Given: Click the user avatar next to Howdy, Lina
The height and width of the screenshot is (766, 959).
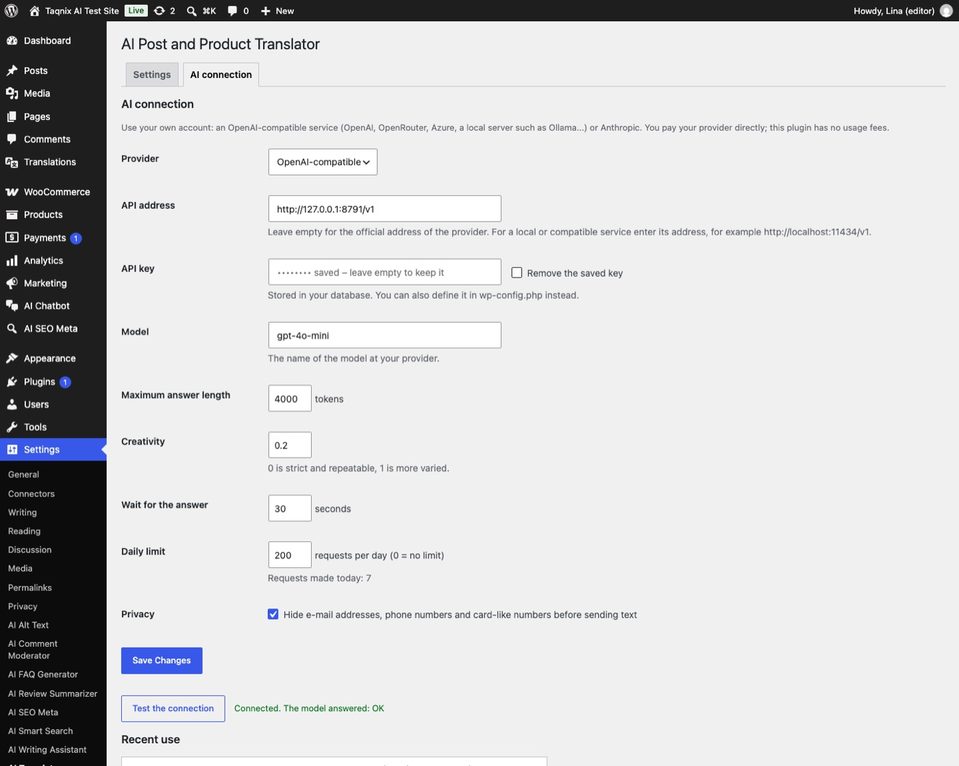Looking at the screenshot, I should coord(946,10).
